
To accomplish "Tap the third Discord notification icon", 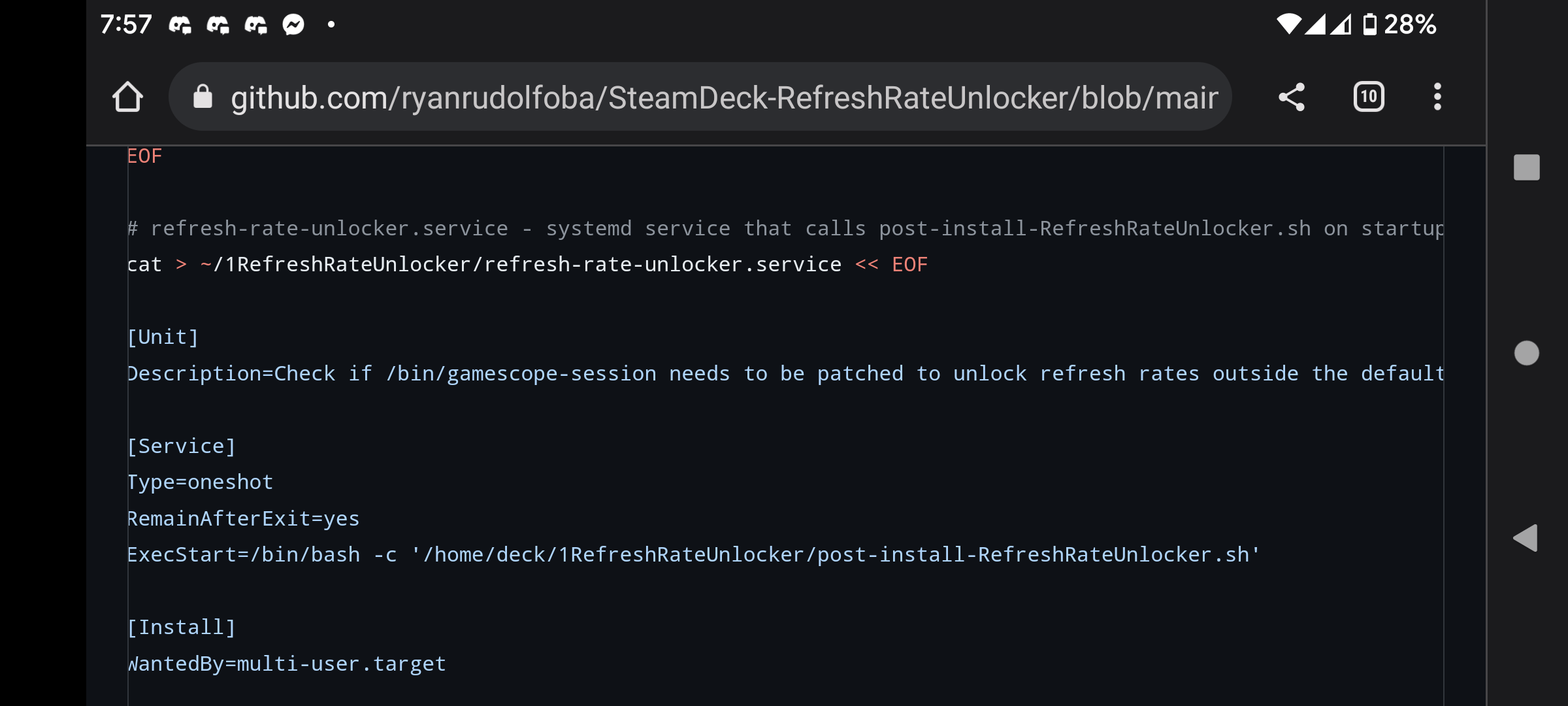I will pyautogui.click(x=255, y=24).
